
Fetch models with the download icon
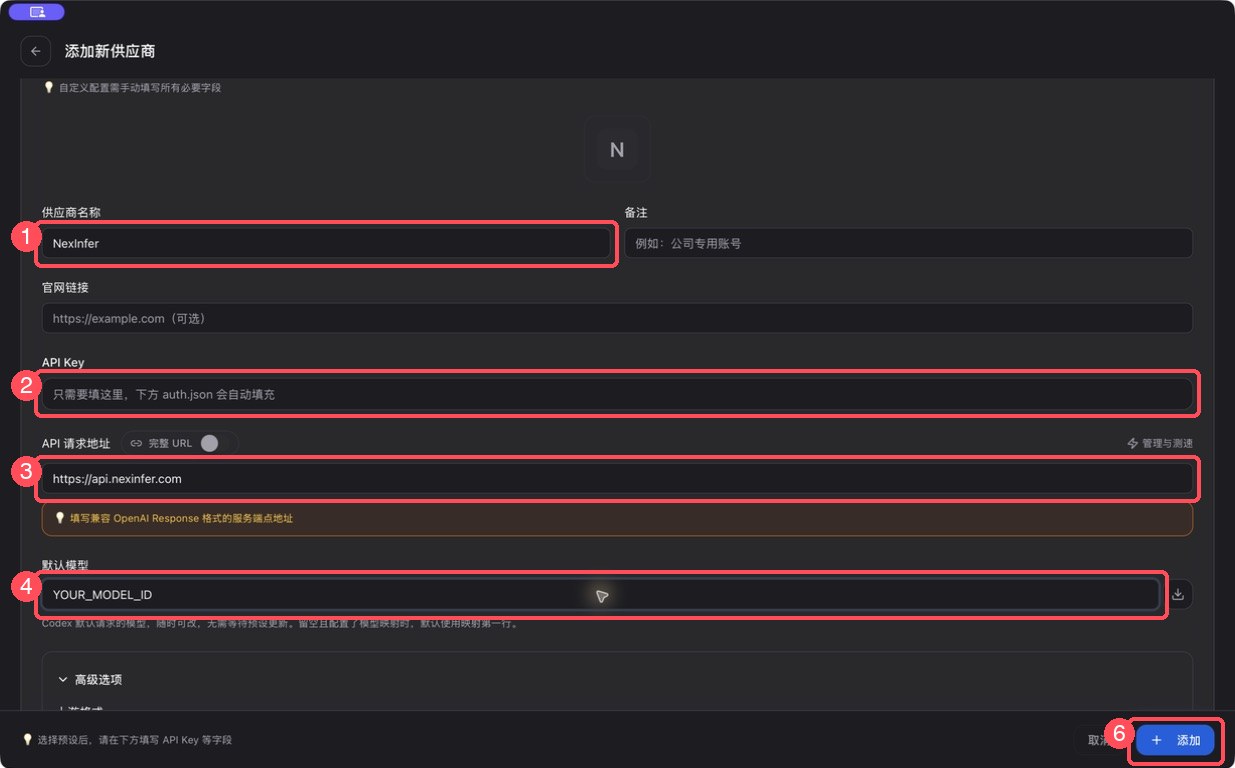(x=1178, y=594)
